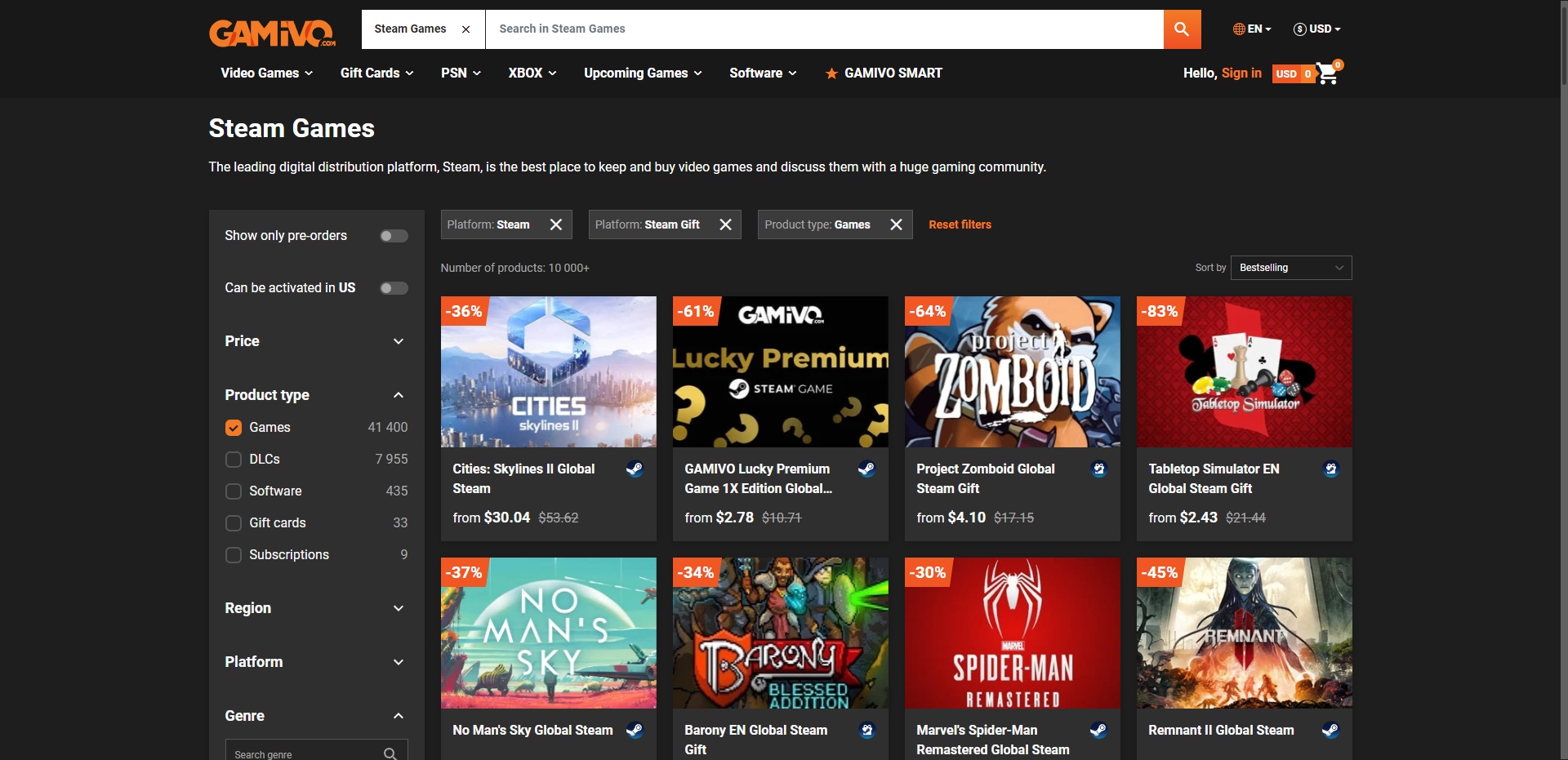Open Remnant II Global Steam title
The image size is (1568, 760).
[1221, 730]
